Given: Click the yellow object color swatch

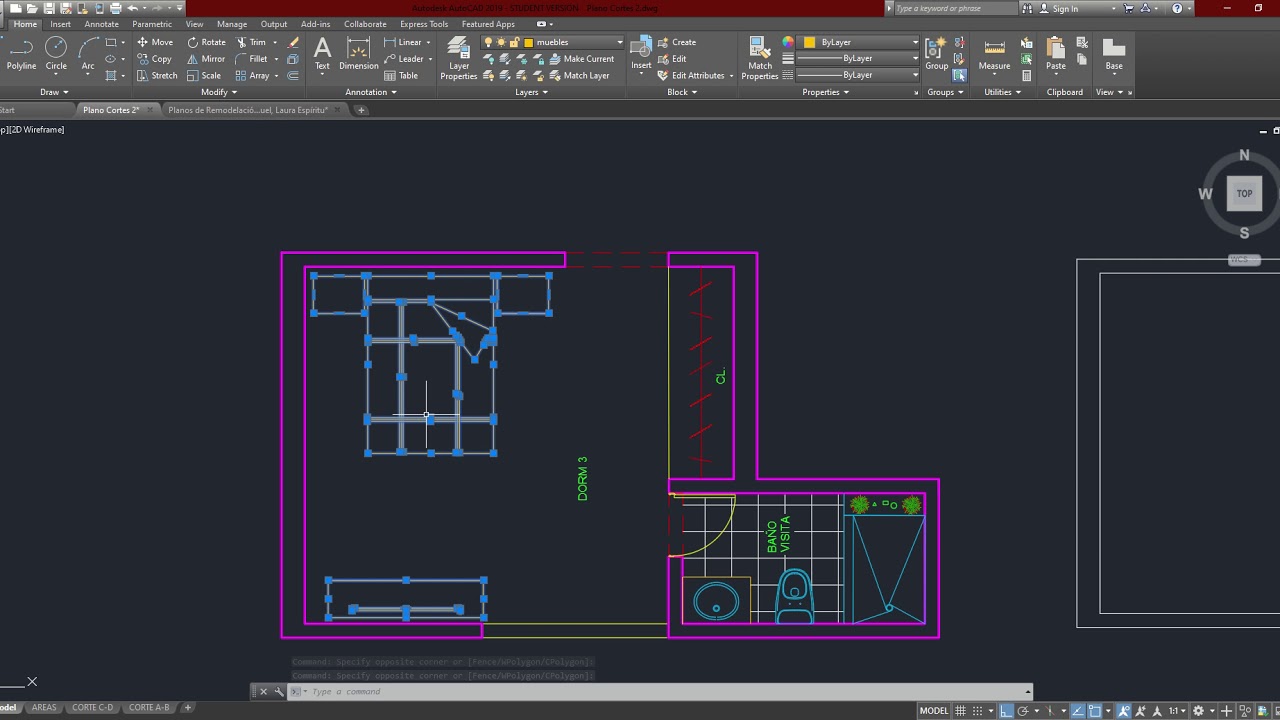Looking at the screenshot, I should pyautogui.click(x=810, y=42).
